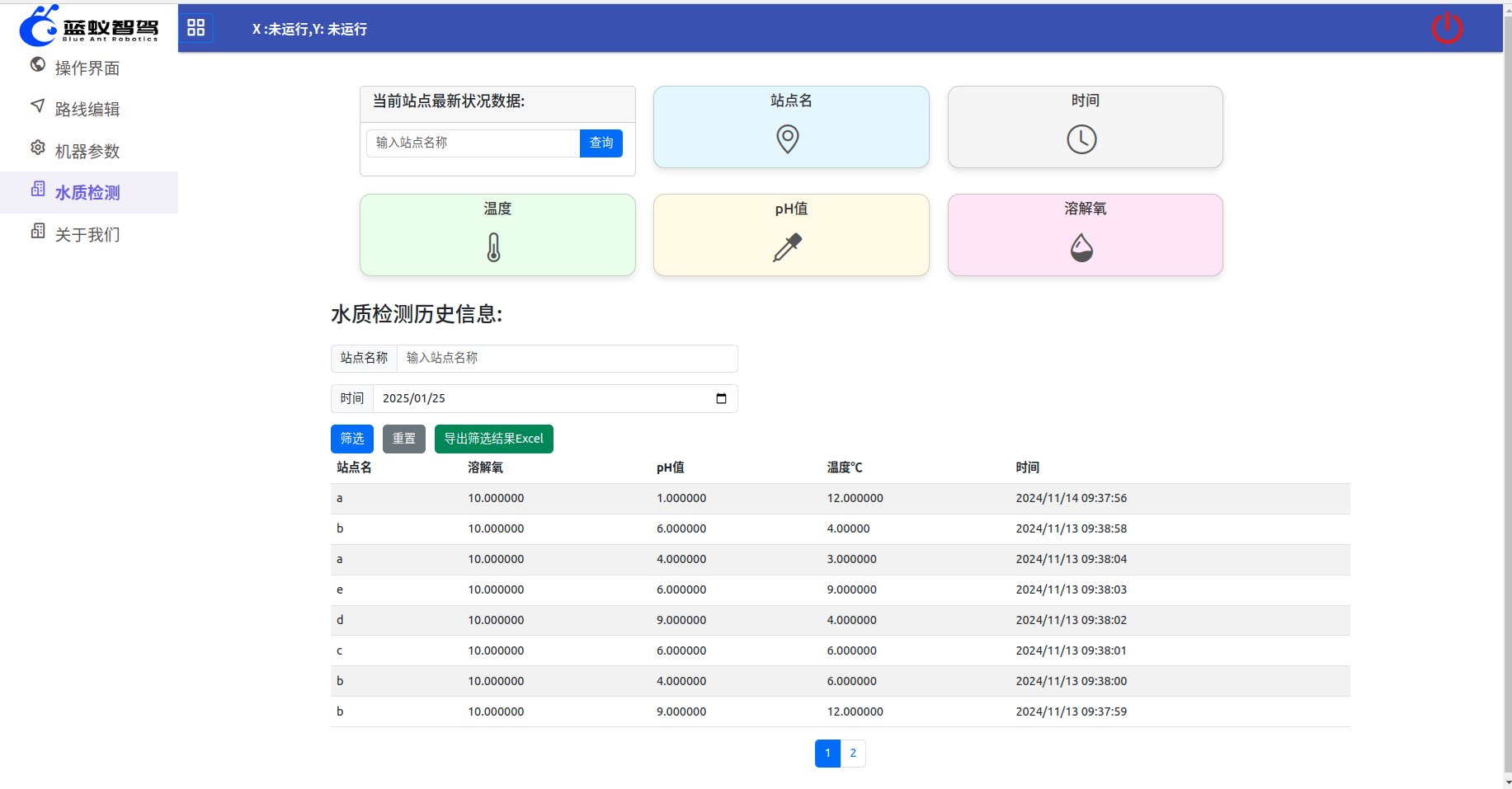Click timestamp 2024/11/13 09:38:01
This screenshot has height=789, width=1512.
[1071, 650]
